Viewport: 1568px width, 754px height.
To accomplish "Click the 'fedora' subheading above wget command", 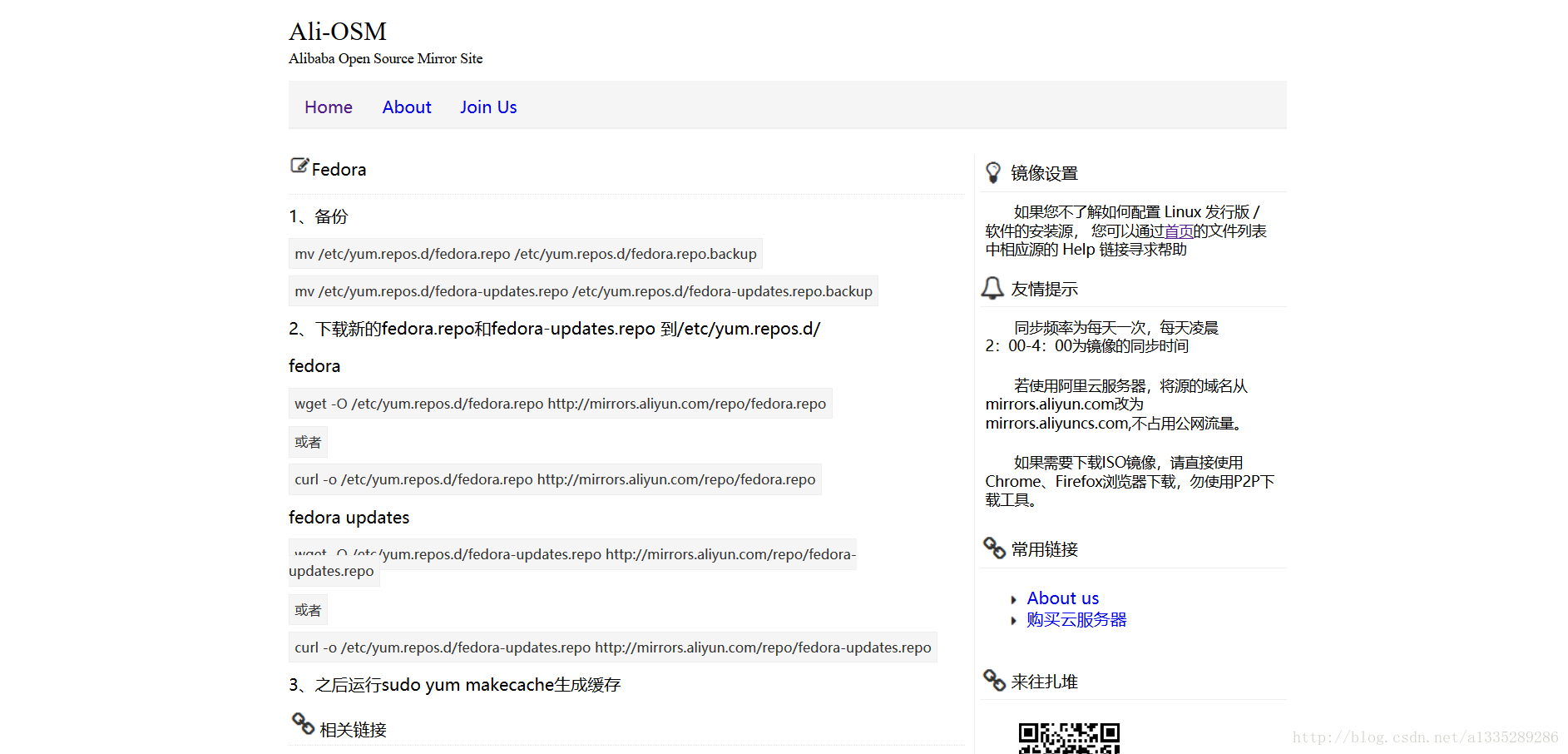I will point(314,366).
